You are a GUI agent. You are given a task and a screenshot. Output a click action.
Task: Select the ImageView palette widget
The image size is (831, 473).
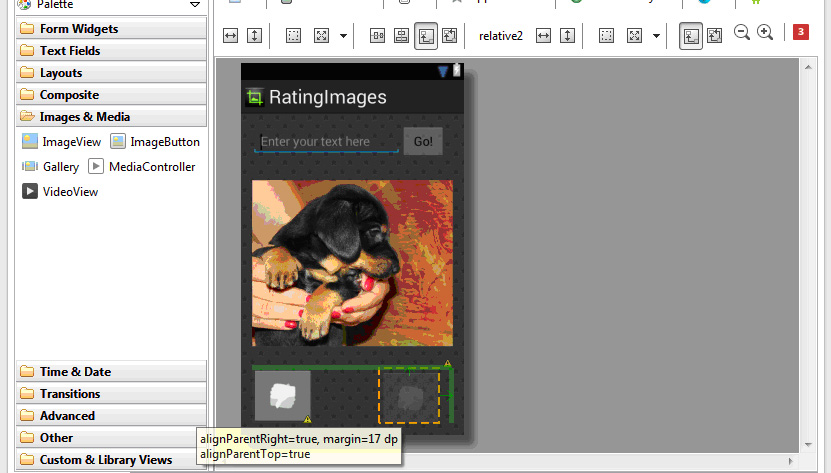click(x=61, y=142)
